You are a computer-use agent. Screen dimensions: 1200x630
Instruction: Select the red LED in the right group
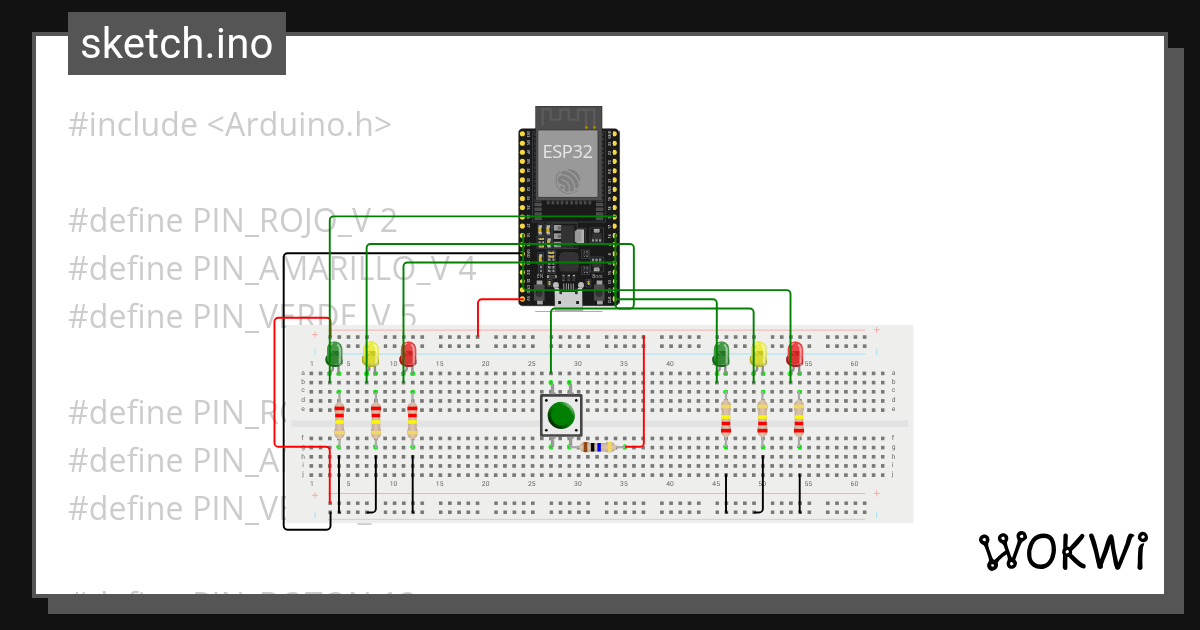(795, 352)
